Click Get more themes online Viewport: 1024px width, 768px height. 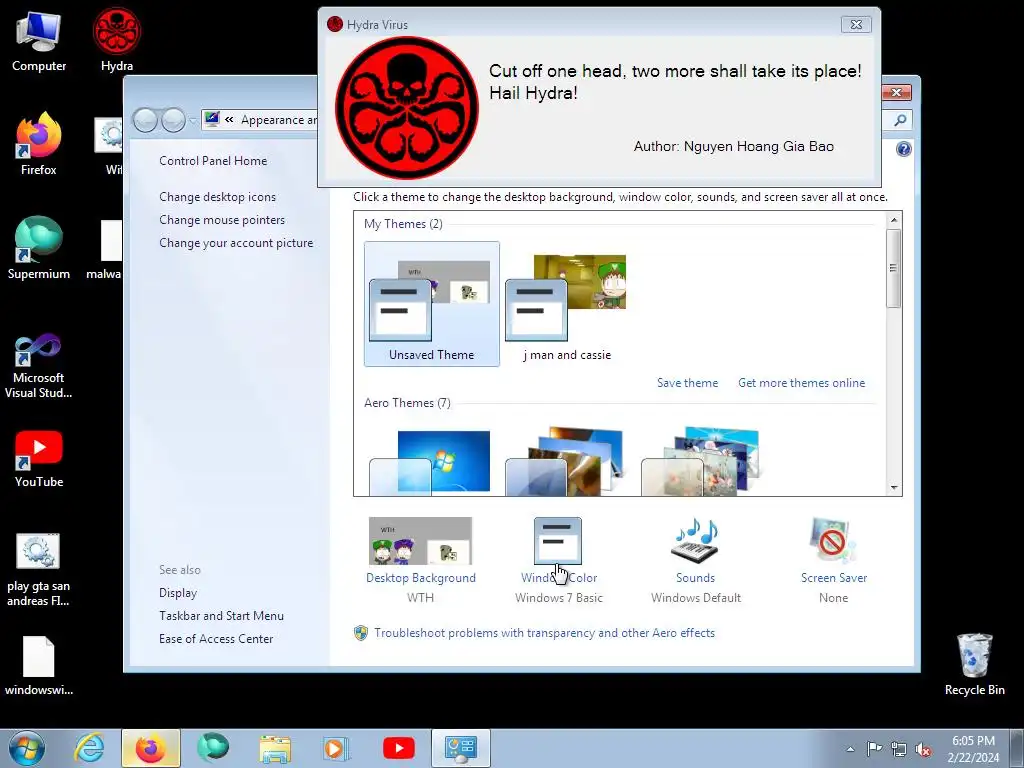801,383
